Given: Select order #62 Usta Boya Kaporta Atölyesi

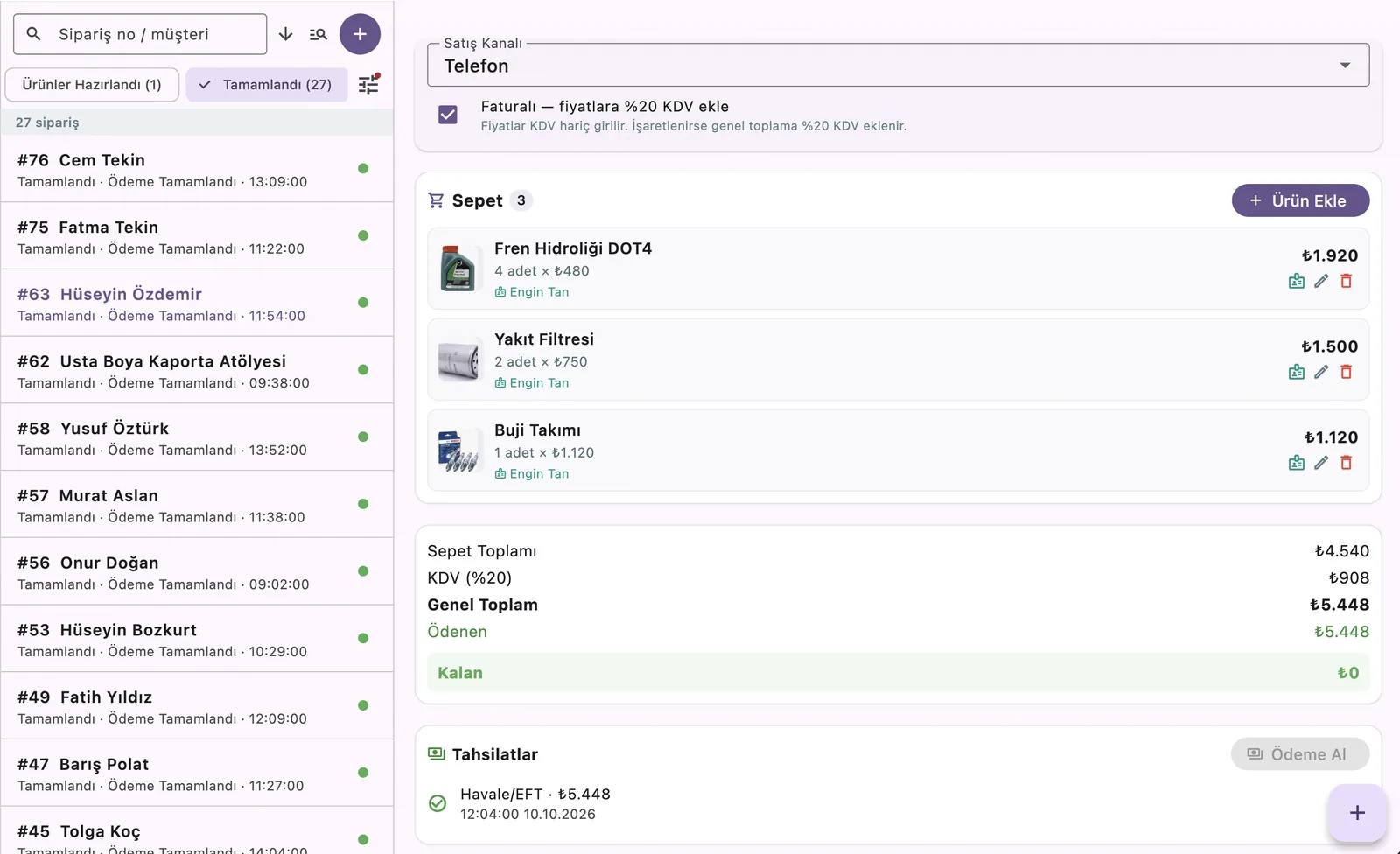Looking at the screenshot, I should [197, 370].
